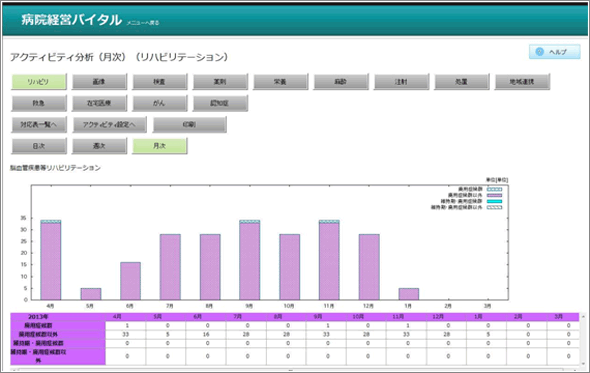Screen dimensions: 590x373
Task: Click the 廃用症候群 legend swatch in chart
Action: [494, 189]
